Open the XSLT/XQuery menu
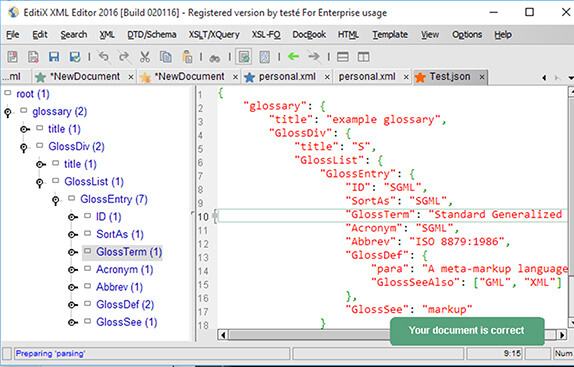Viewport: 574px width, 367px height. (214, 35)
